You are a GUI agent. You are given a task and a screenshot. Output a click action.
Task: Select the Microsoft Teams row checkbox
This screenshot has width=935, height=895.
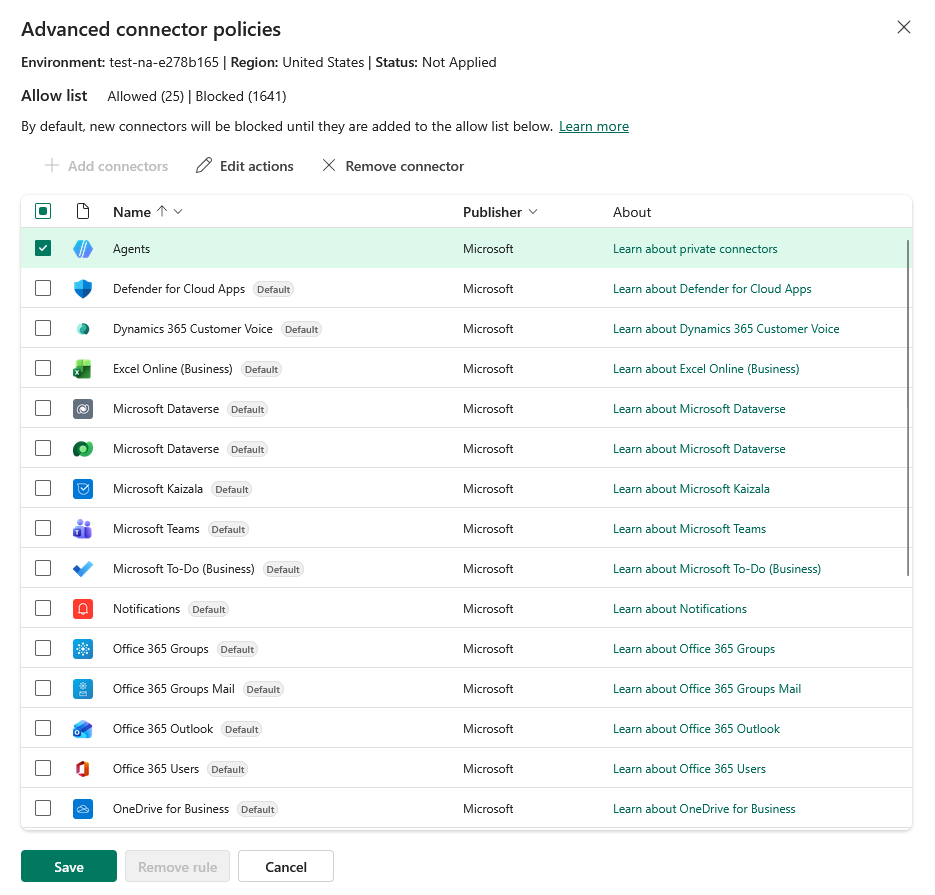pos(43,528)
